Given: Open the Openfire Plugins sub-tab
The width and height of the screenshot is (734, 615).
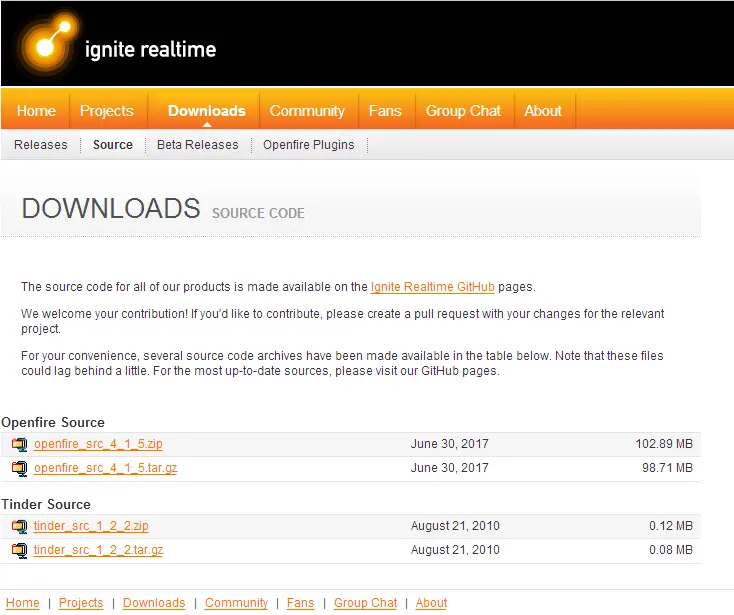Looking at the screenshot, I should pos(308,145).
